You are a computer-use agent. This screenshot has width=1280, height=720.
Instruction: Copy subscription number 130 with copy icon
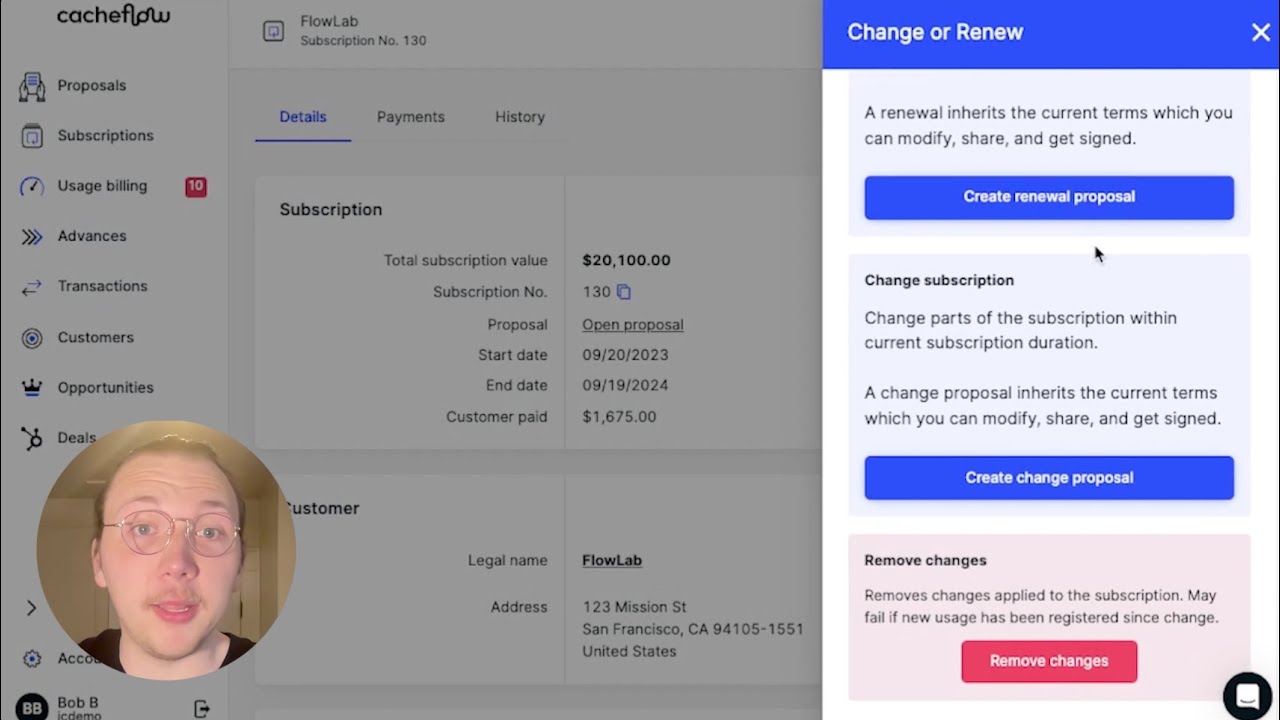[x=624, y=292]
